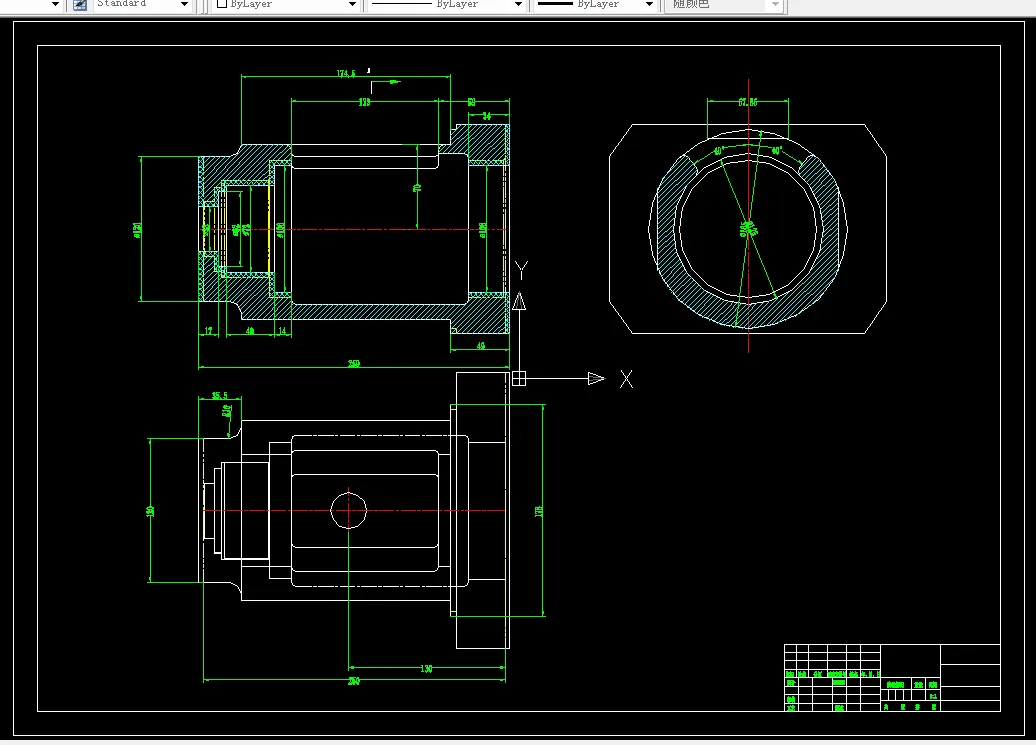Select the R10 radius callout
This screenshot has height=745, width=1036.
(227, 411)
